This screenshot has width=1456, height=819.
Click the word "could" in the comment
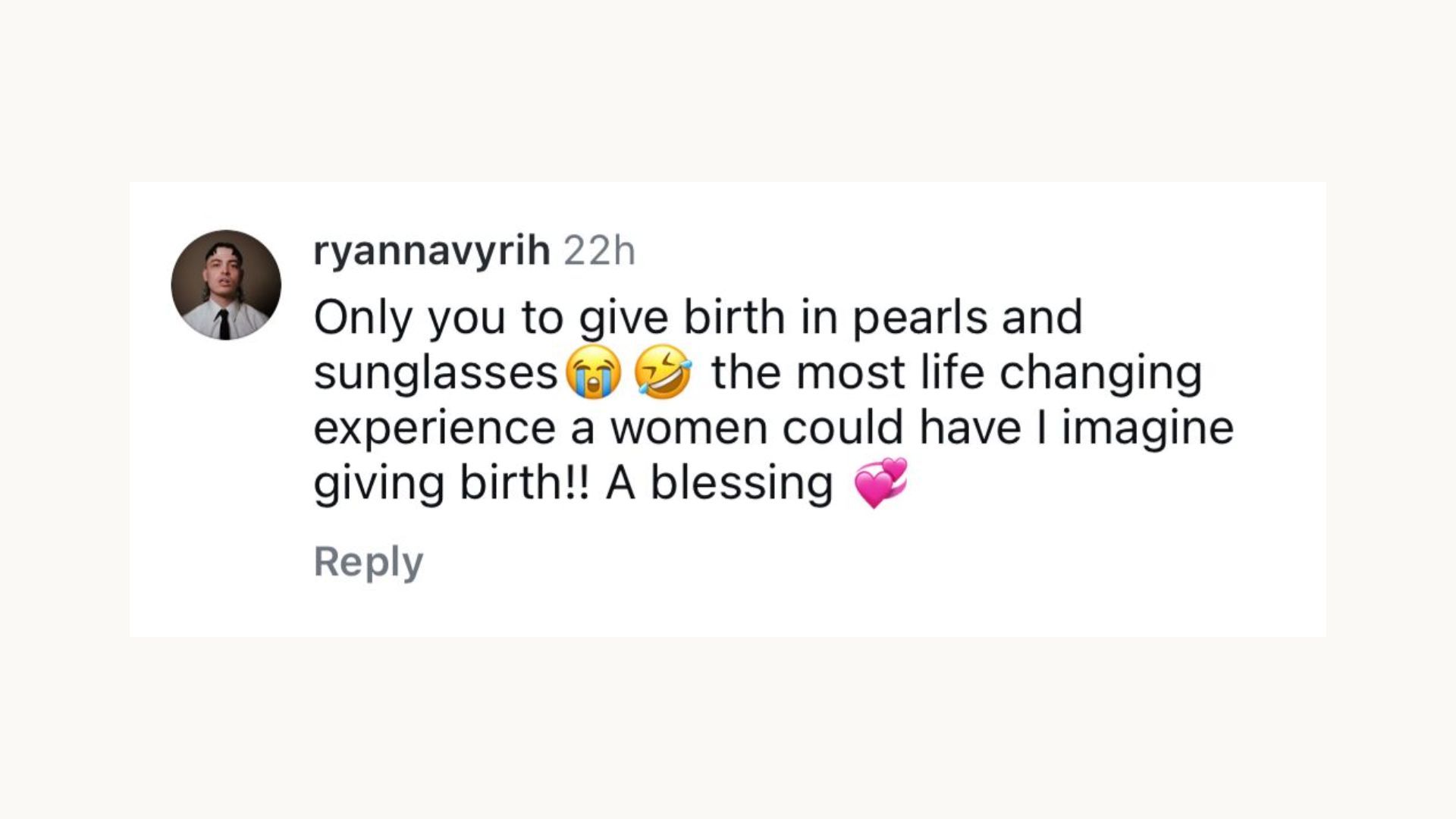843,428
